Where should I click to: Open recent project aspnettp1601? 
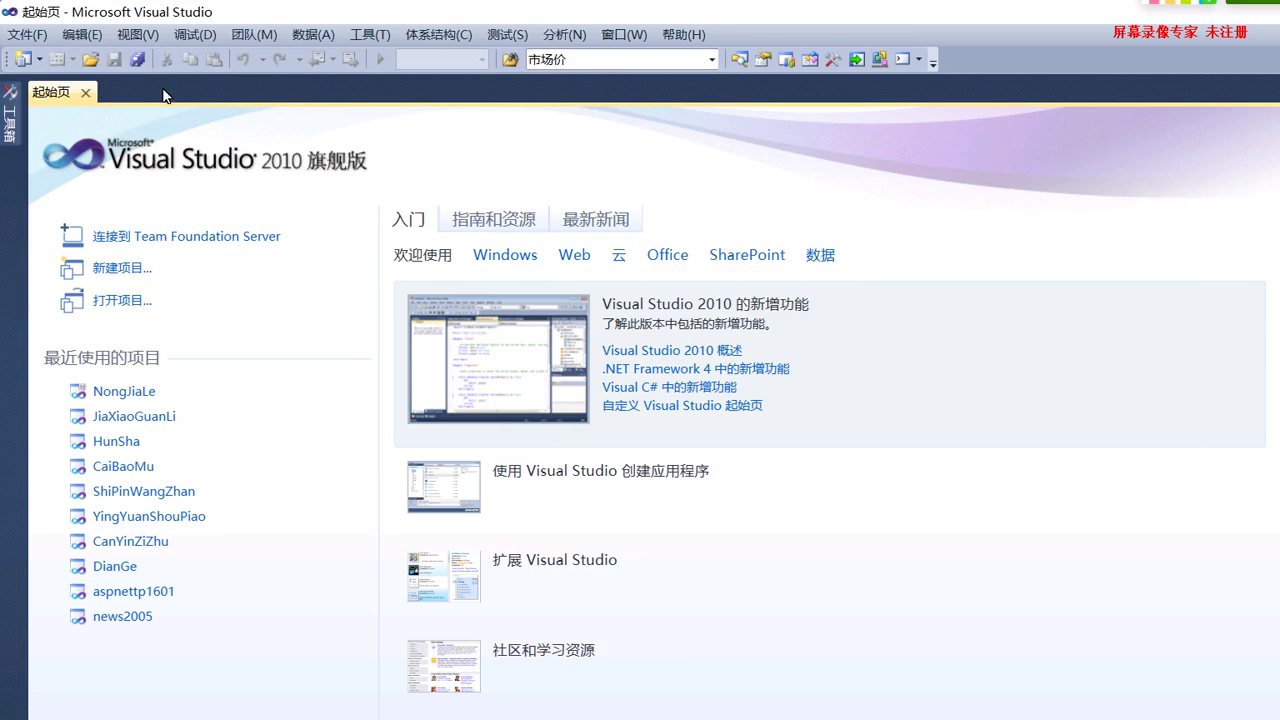pyautogui.click(x=133, y=591)
